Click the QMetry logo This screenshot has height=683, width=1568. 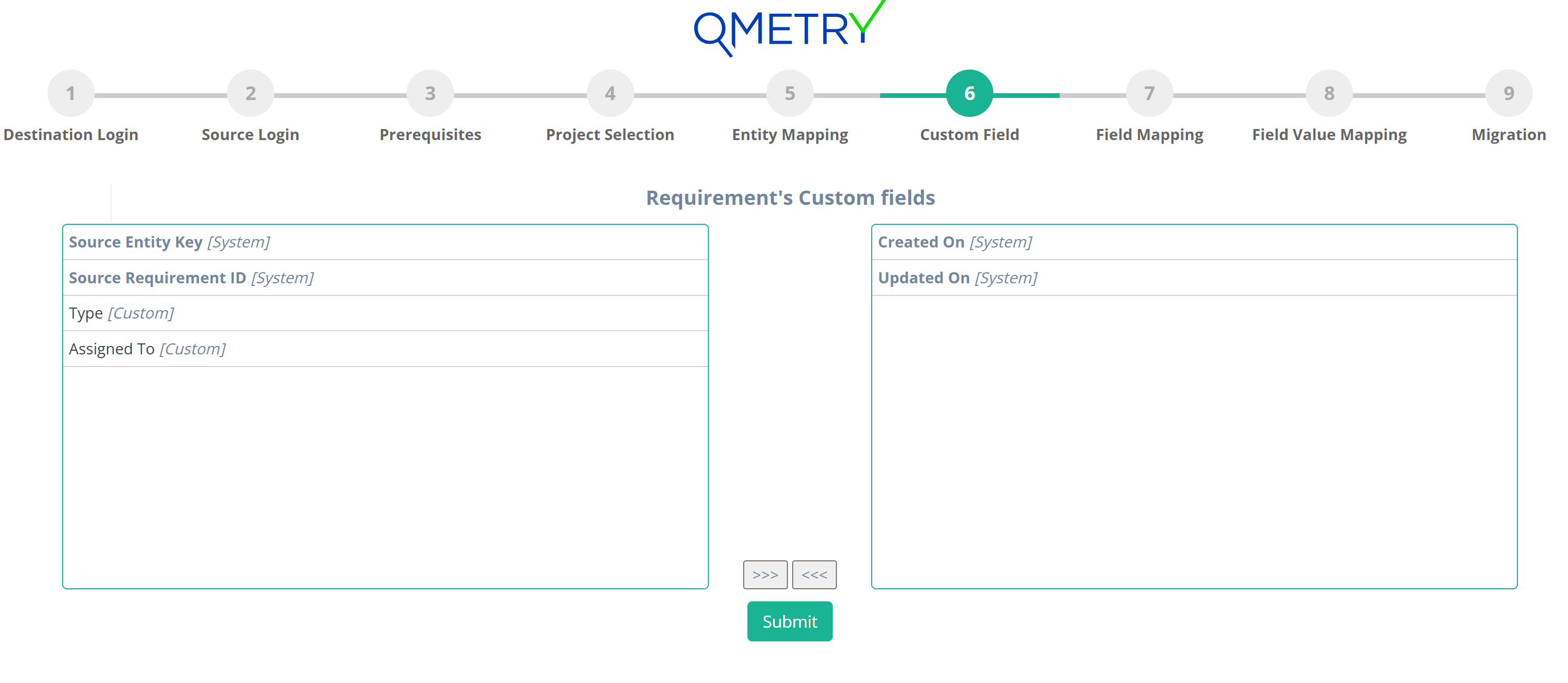(x=790, y=28)
